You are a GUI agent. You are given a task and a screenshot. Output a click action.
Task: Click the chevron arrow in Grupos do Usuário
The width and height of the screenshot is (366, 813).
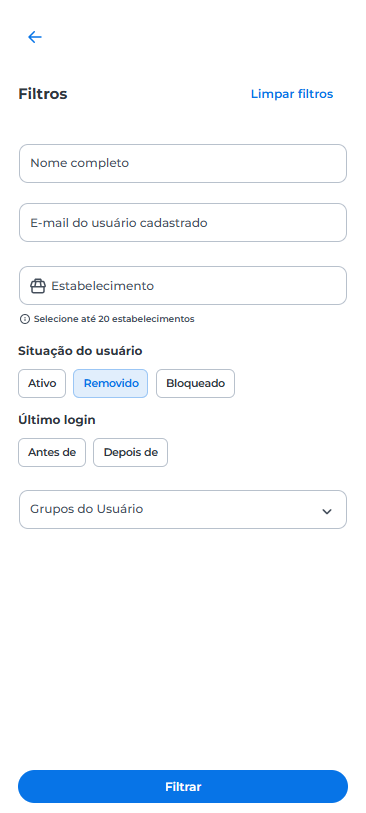[327, 511]
